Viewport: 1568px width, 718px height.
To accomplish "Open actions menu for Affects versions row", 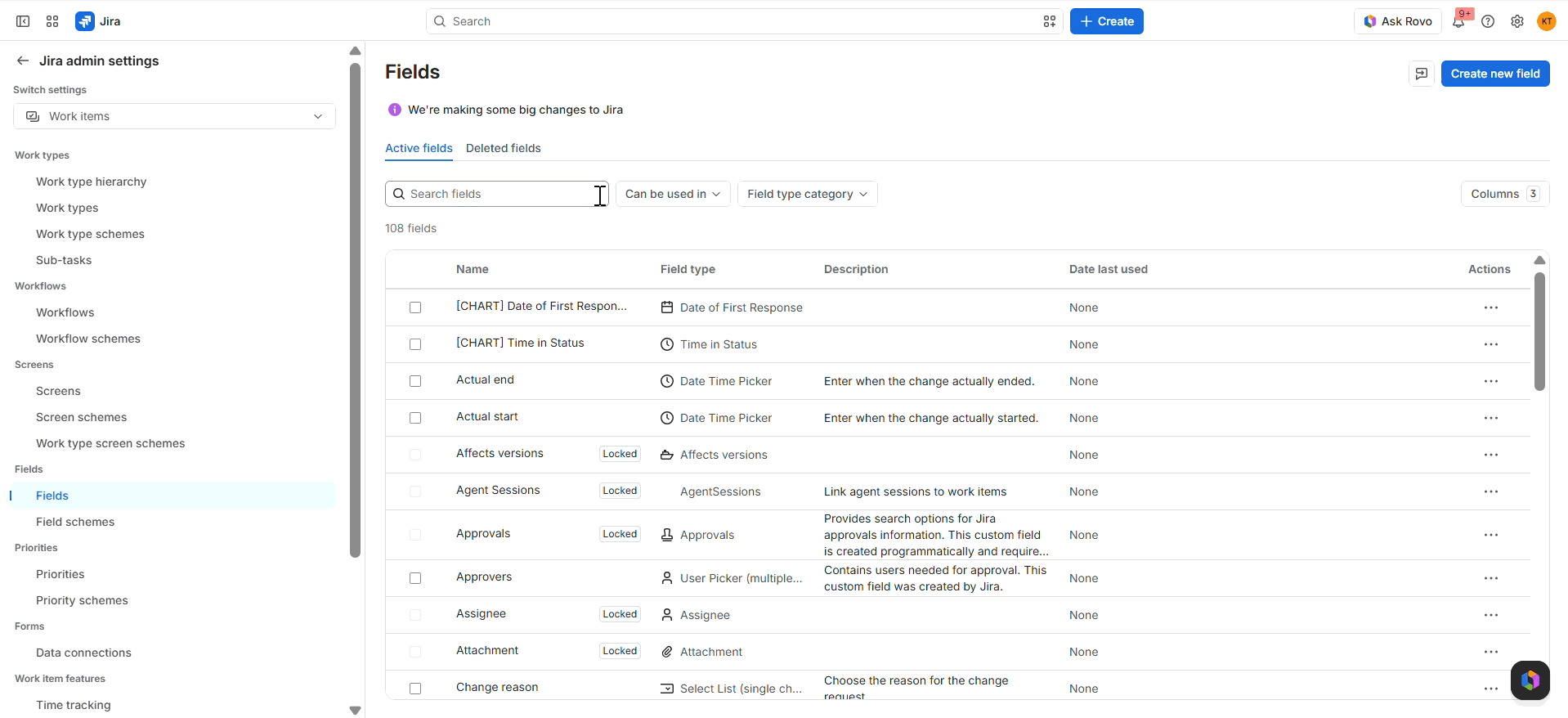I will pos(1491,455).
